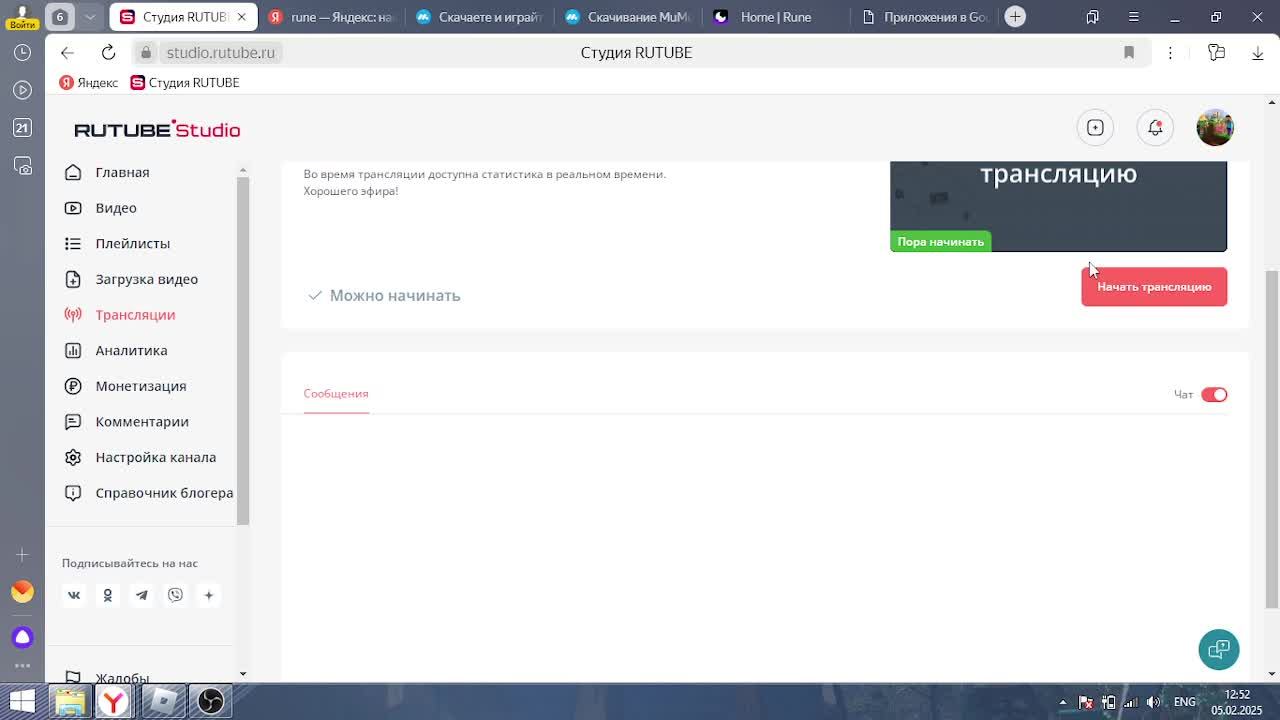
Task: Click the Войти login icon in browser sidebar
Action: click(21, 17)
